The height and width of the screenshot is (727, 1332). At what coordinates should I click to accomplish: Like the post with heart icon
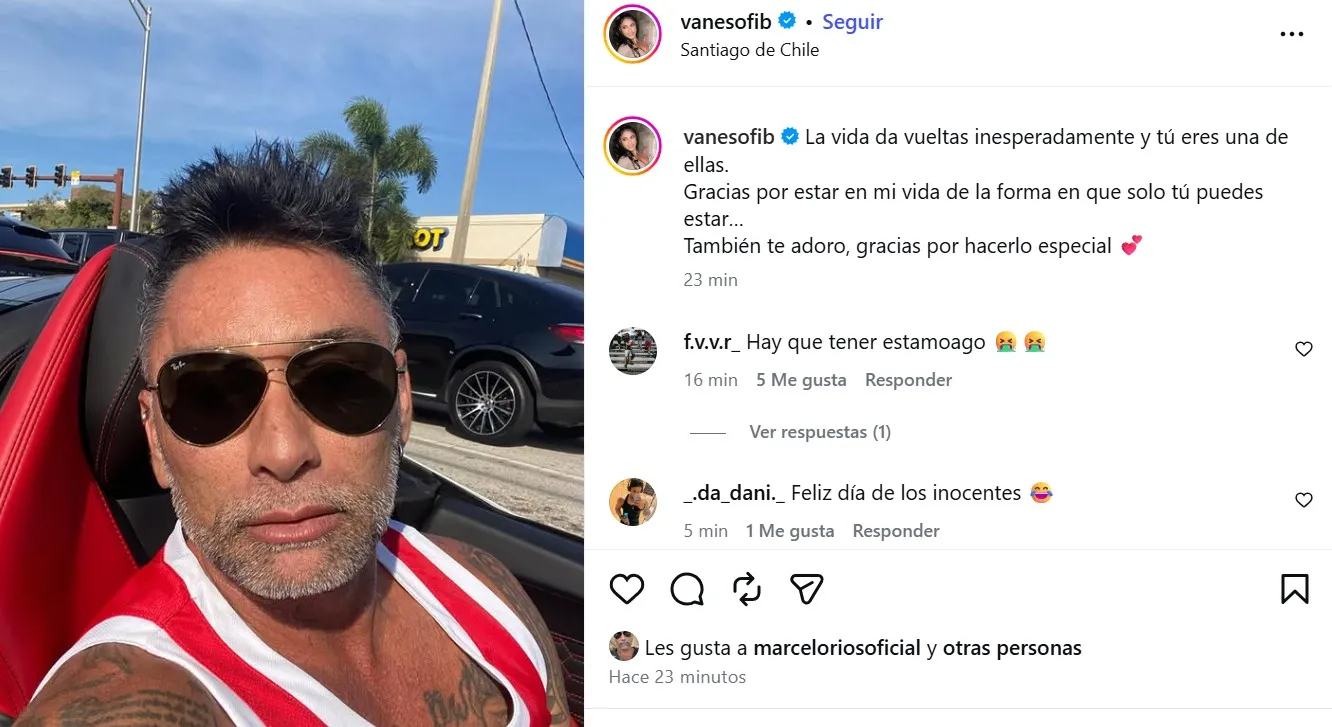pyautogui.click(x=627, y=589)
